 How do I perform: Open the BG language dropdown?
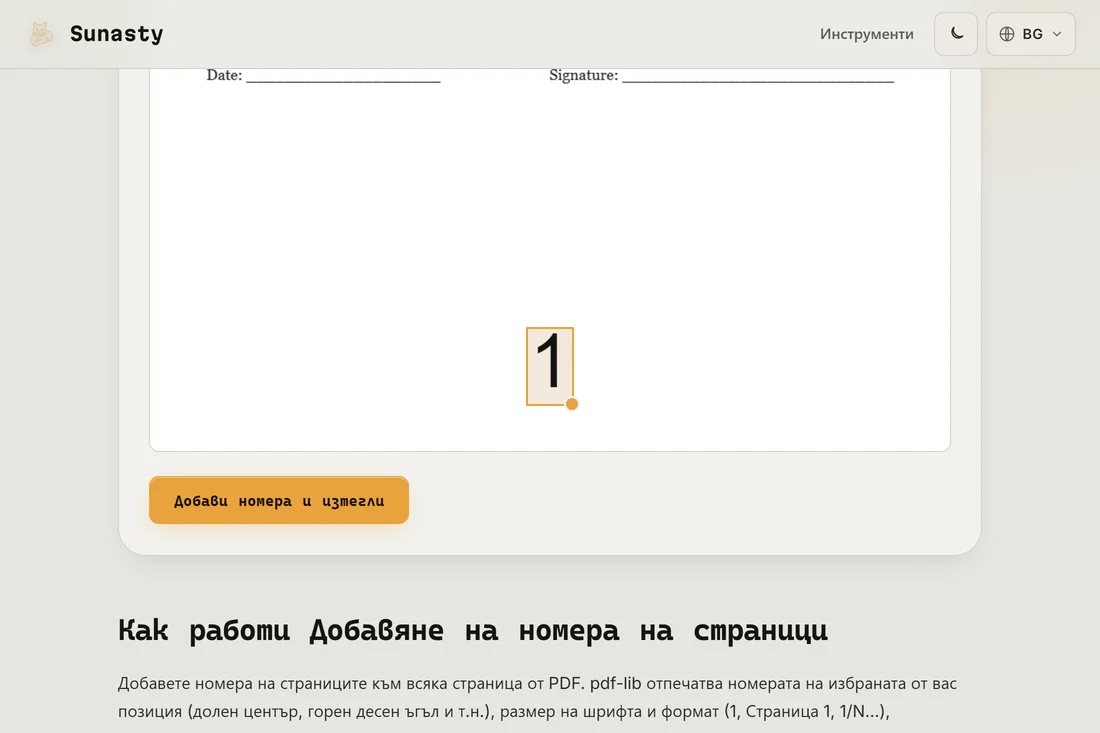click(x=1030, y=34)
